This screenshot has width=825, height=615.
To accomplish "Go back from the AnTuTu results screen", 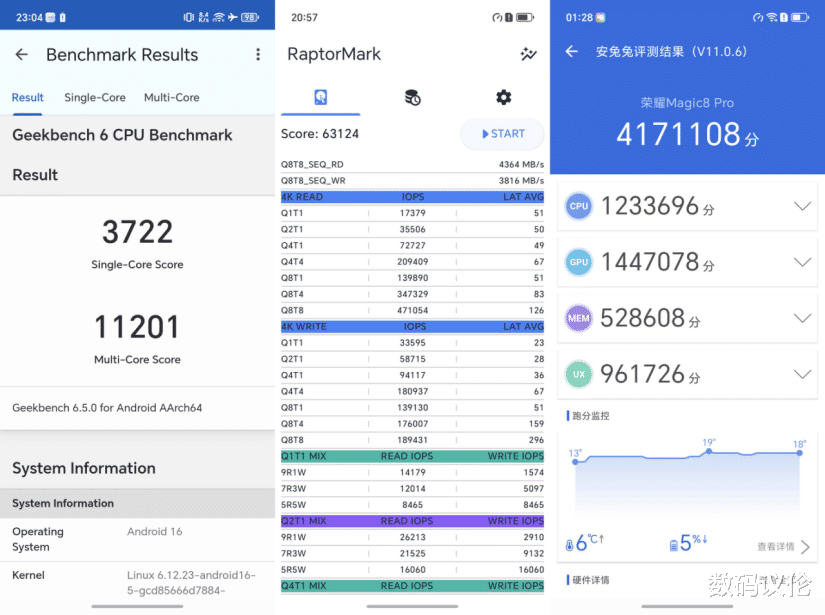I will click(571, 52).
